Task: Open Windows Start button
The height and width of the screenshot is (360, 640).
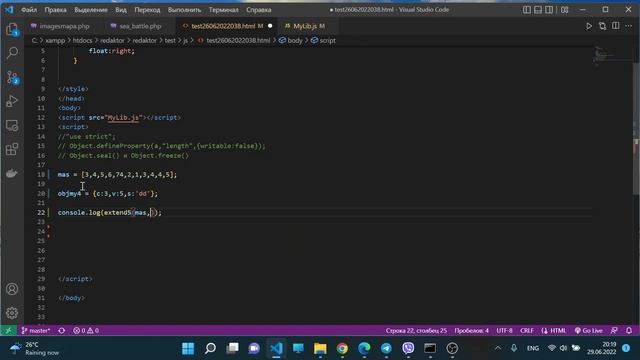Action: click(x=188, y=348)
